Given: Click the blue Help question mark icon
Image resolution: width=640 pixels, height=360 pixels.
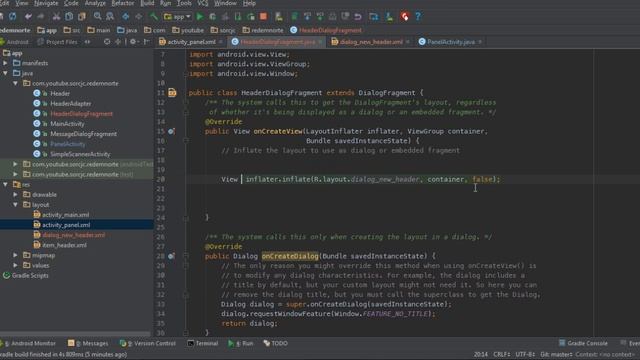Looking at the screenshot, I should [x=418, y=17].
